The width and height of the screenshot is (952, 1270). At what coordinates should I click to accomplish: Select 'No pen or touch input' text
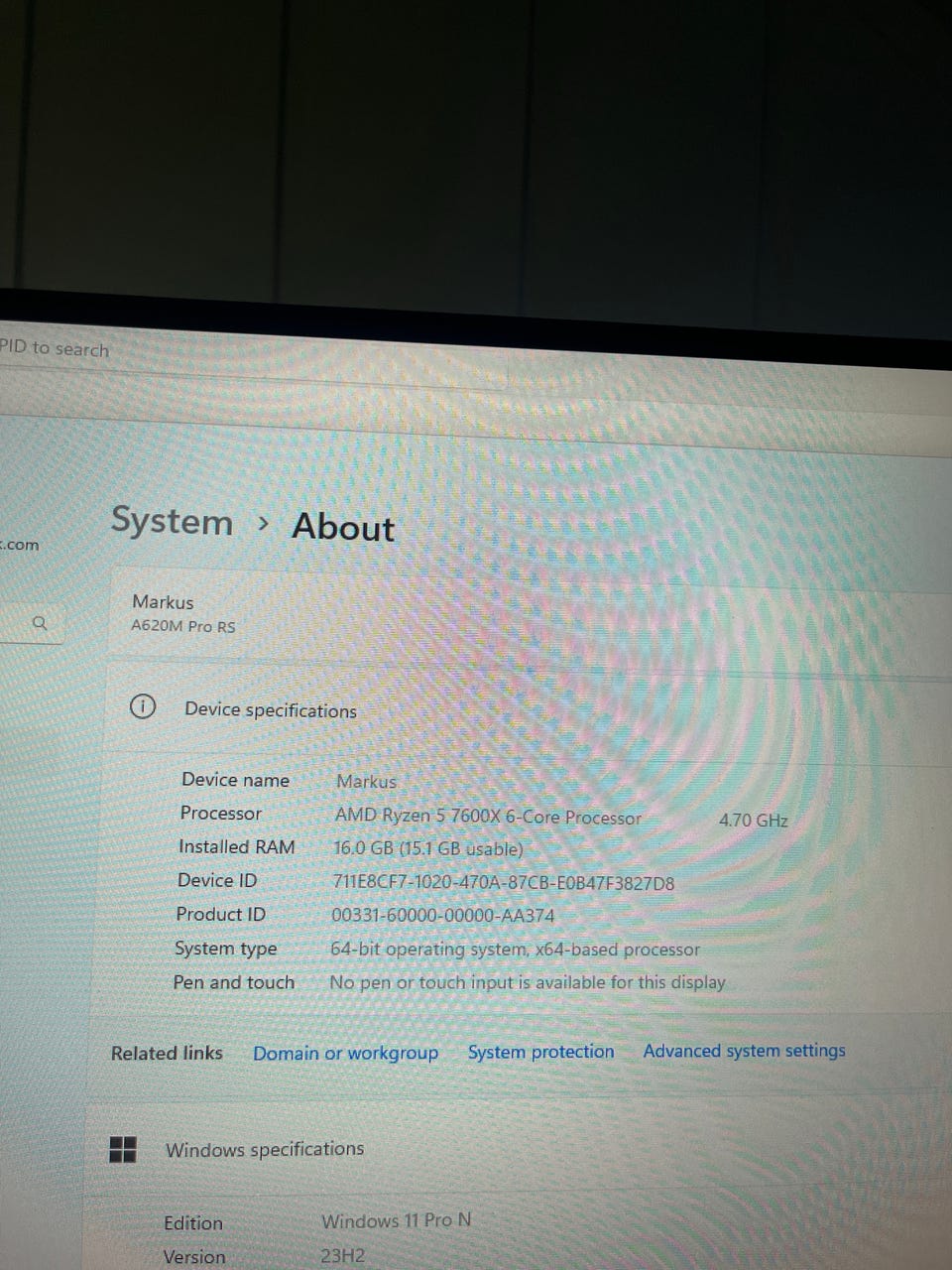pos(528,982)
